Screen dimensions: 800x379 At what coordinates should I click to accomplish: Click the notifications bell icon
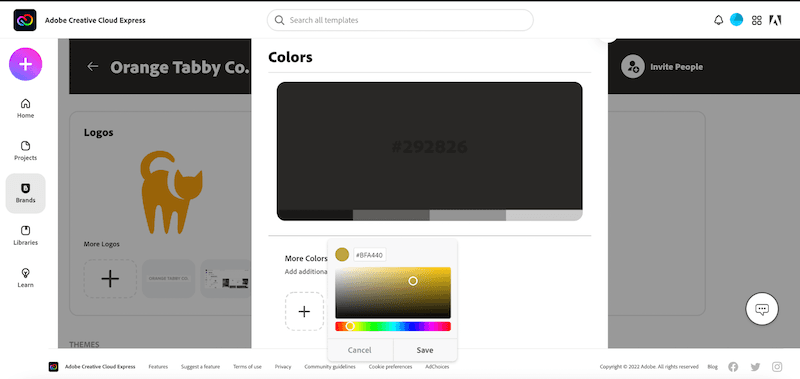point(718,20)
